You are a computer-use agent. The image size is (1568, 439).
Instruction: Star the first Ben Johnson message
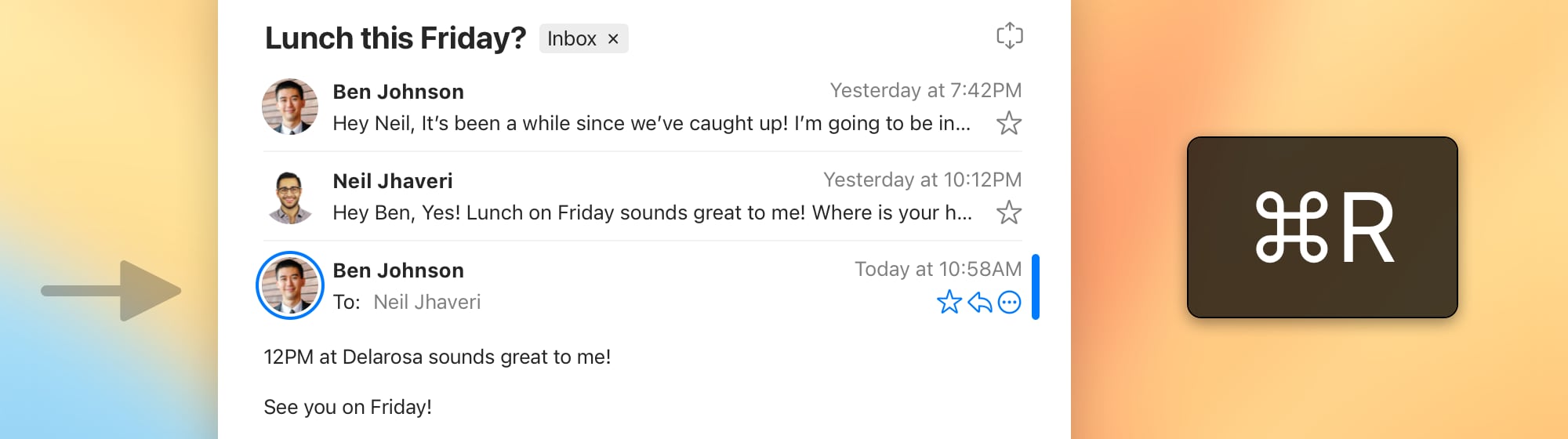(x=1008, y=124)
